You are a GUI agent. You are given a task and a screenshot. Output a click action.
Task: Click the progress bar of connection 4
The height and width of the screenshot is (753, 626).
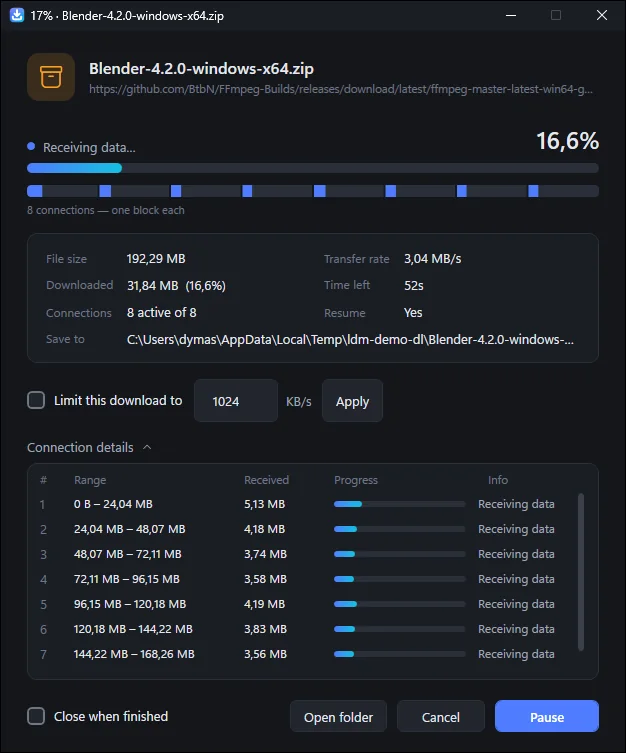click(x=399, y=579)
